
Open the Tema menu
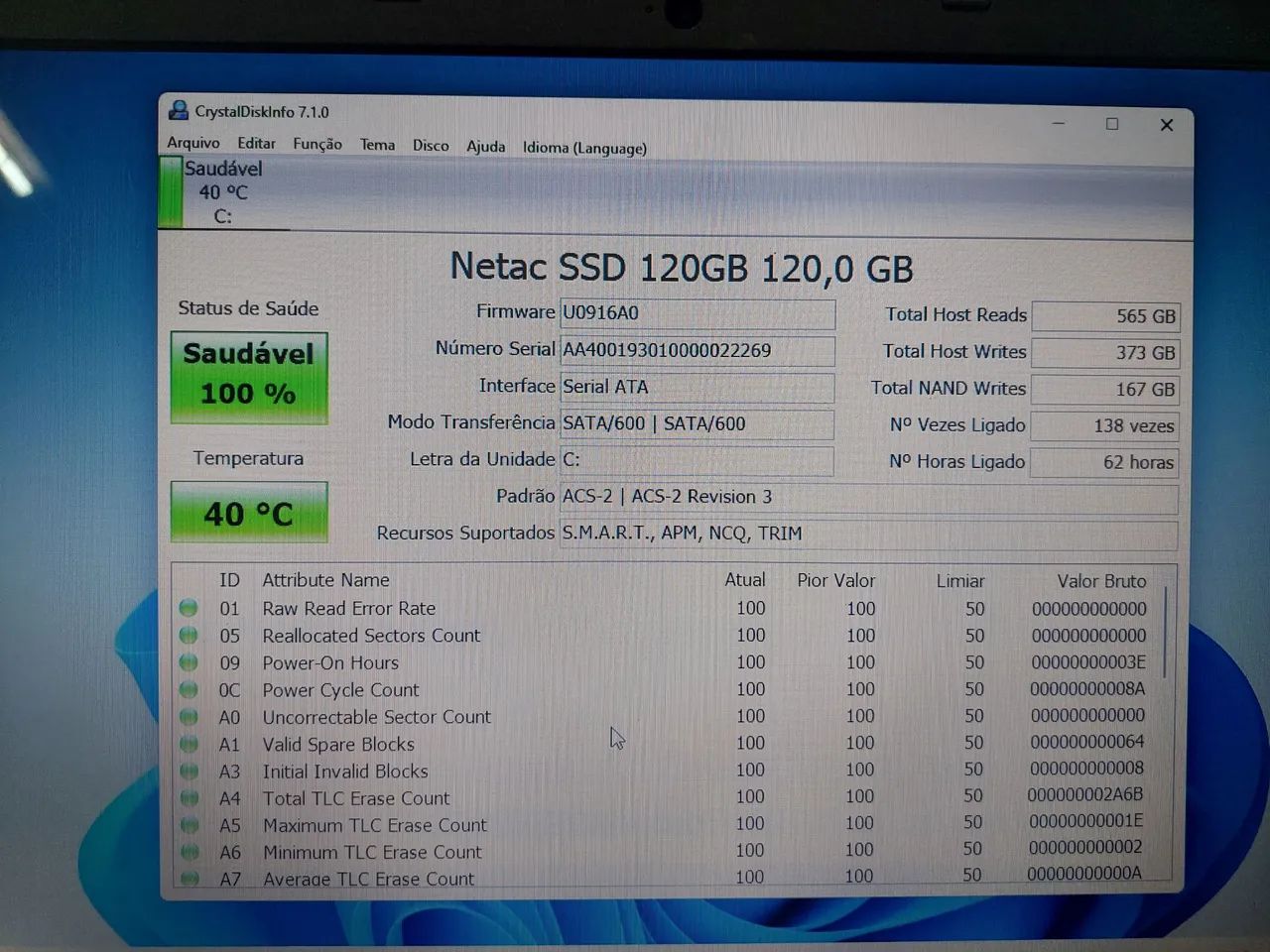(x=377, y=145)
